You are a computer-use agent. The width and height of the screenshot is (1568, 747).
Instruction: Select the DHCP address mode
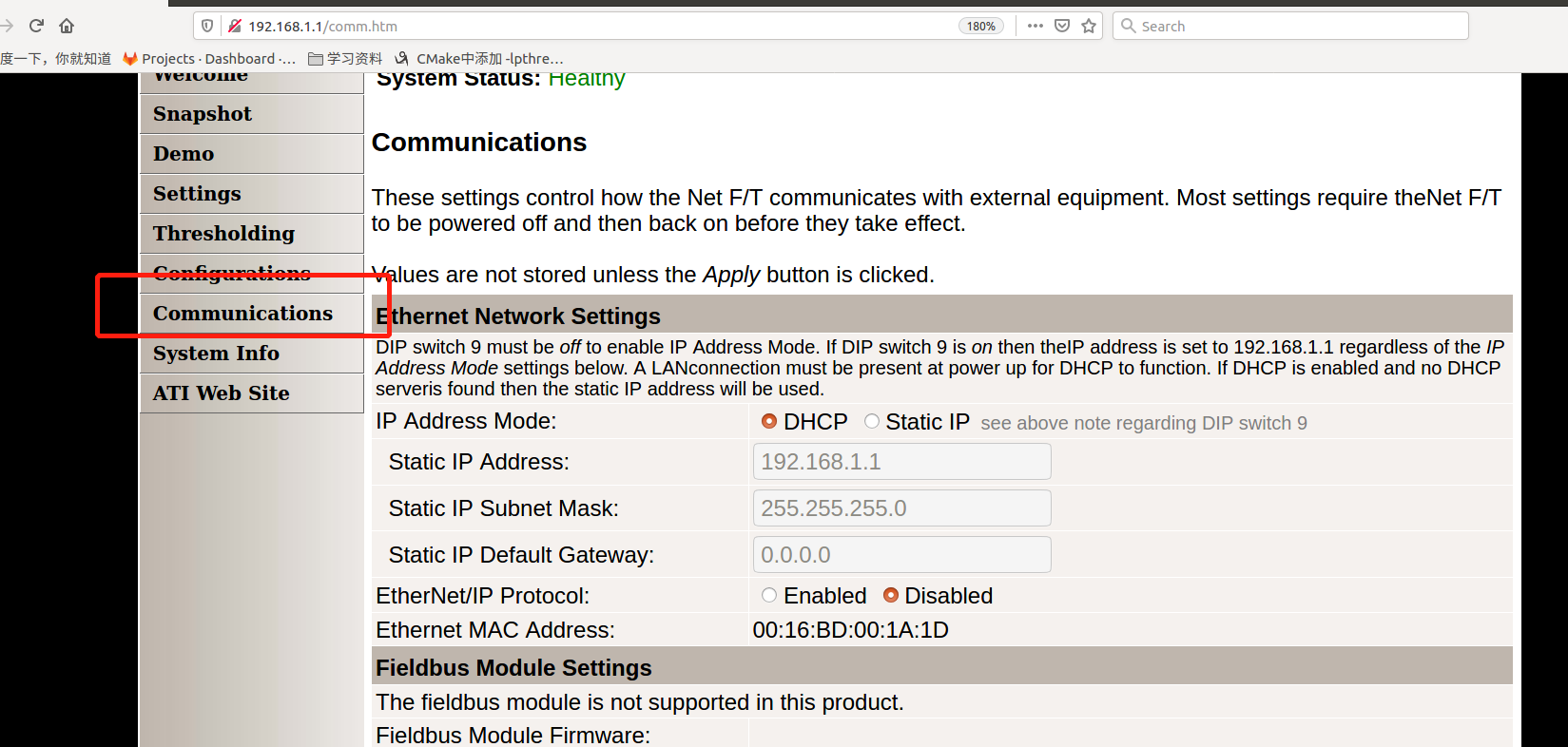tap(769, 421)
